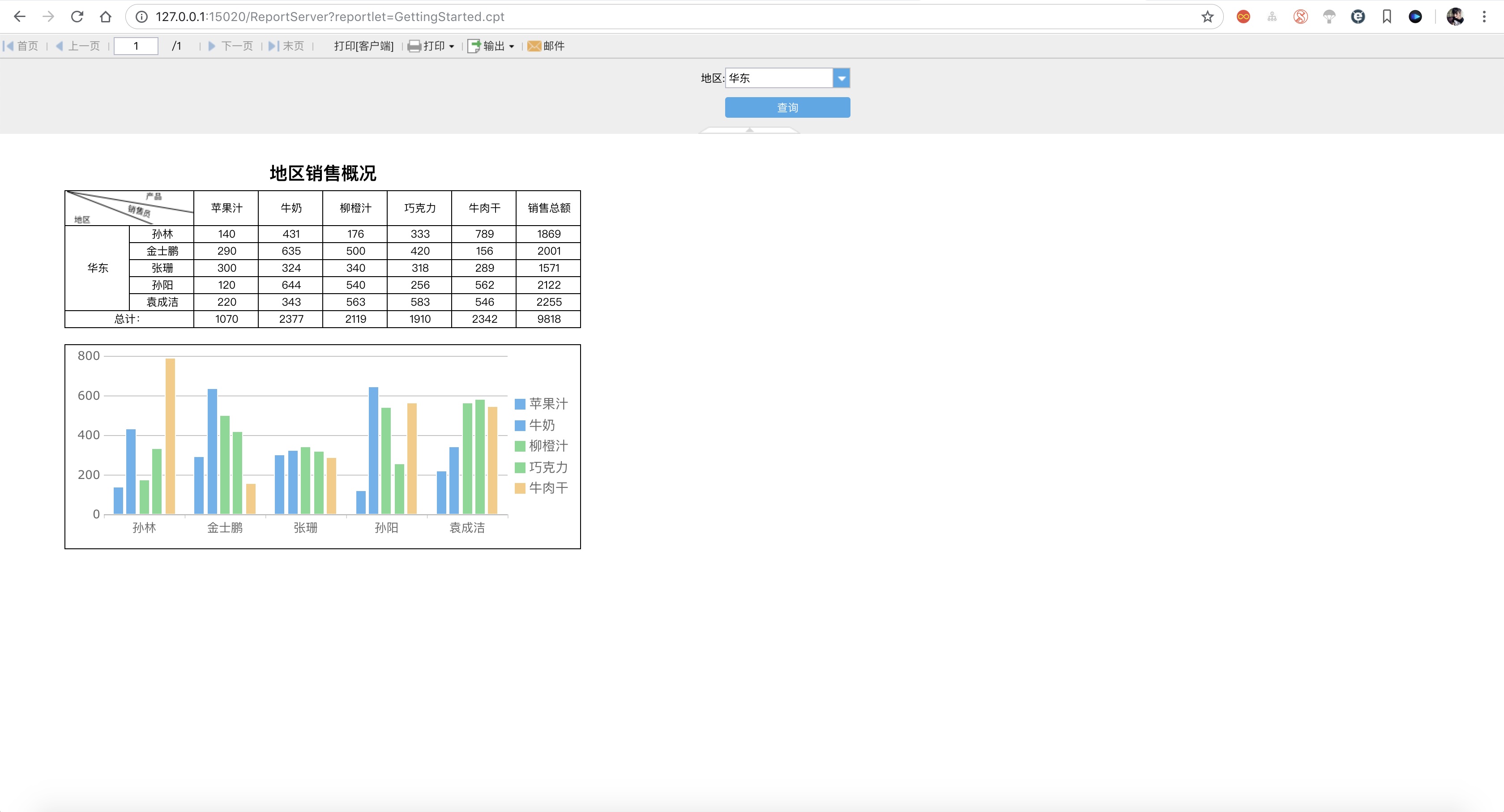Reload the browser page

(x=77, y=17)
